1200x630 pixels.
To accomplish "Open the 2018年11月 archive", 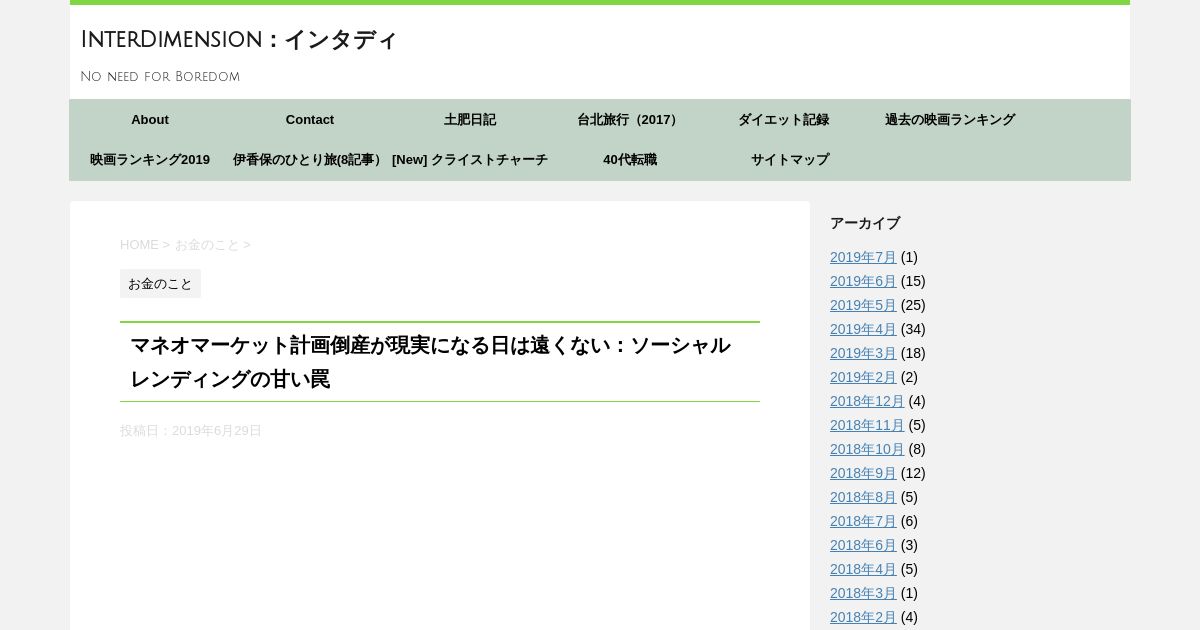I will click(867, 425).
